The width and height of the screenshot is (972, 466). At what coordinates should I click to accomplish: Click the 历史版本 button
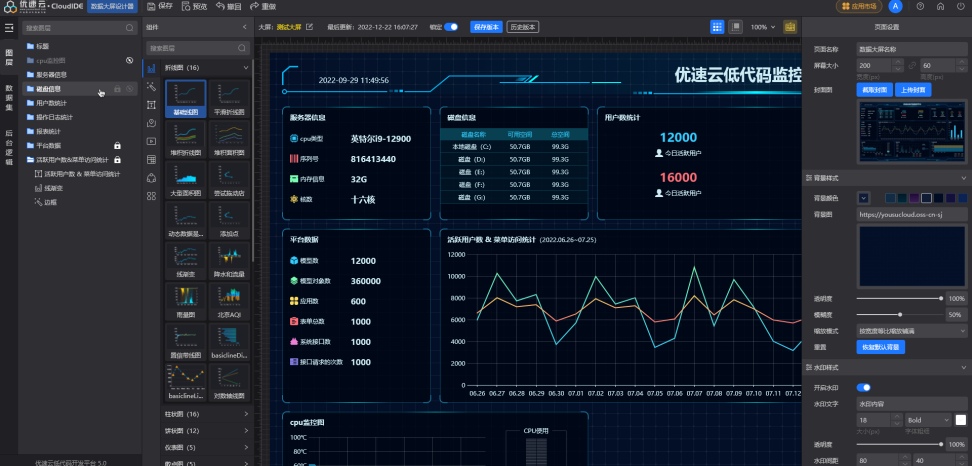point(523,27)
